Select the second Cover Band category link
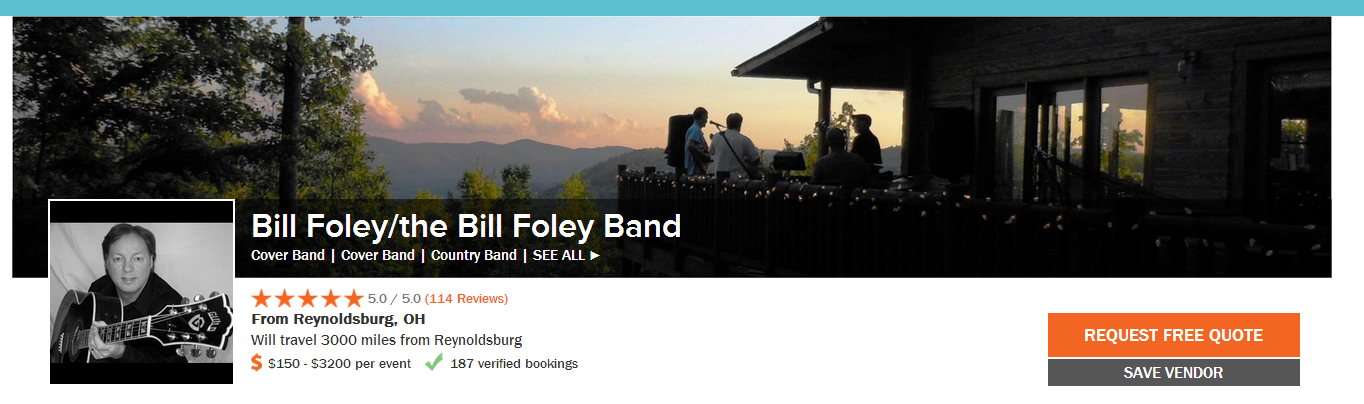This screenshot has height=404, width=1364. (378, 255)
